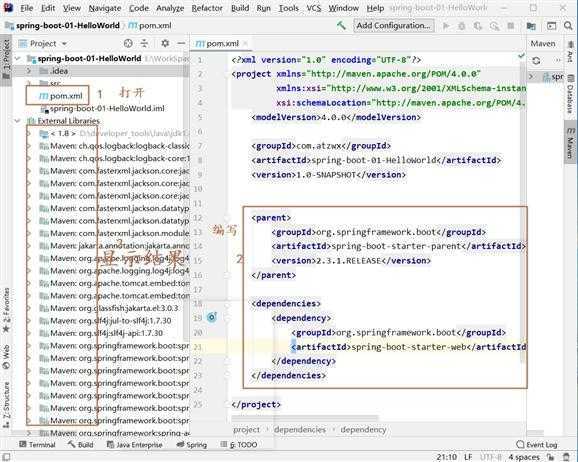578x462 pixels.
Task: Open the Build tool window at bottom
Action: pyautogui.click(x=80, y=445)
